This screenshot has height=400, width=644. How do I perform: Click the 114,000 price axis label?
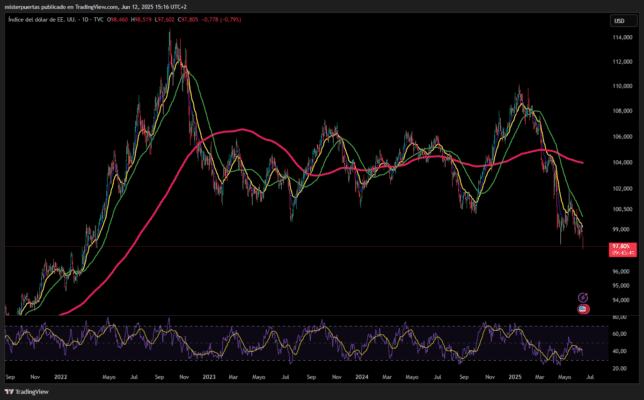621,38
